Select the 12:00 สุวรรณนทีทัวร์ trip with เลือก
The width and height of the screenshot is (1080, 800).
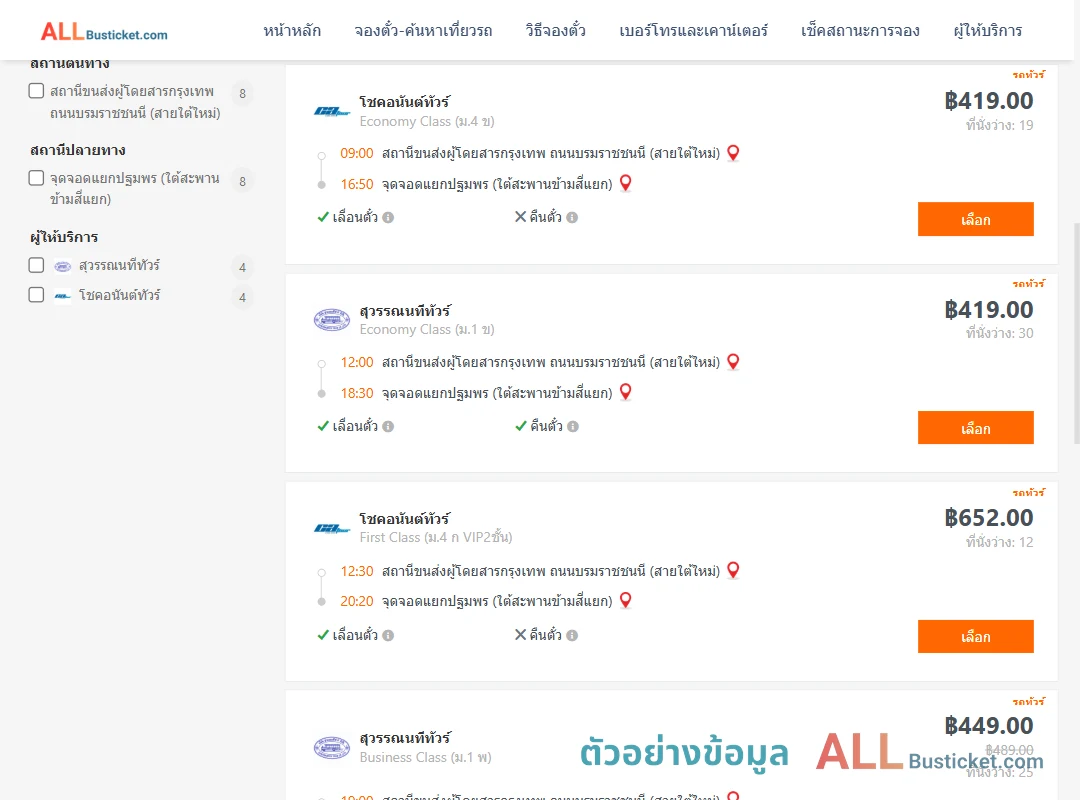point(975,428)
